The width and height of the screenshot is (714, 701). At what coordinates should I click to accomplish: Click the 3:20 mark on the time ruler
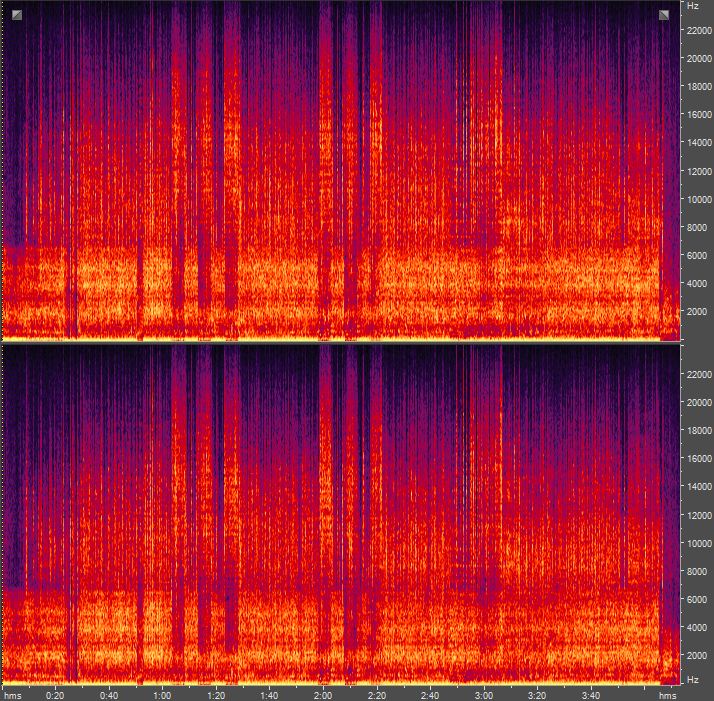tap(537, 696)
